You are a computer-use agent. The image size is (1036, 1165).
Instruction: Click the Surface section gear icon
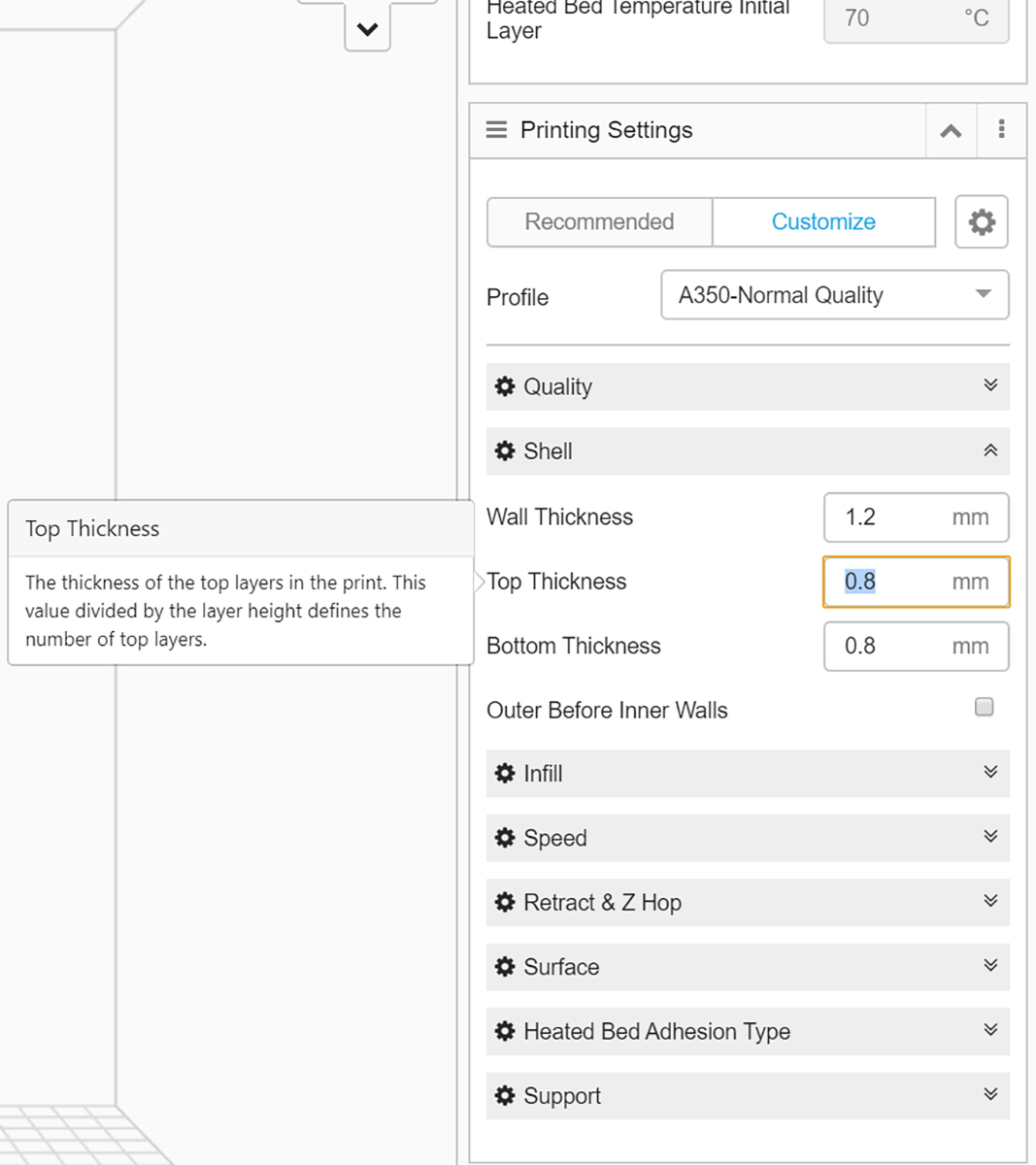(x=505, y=966)
